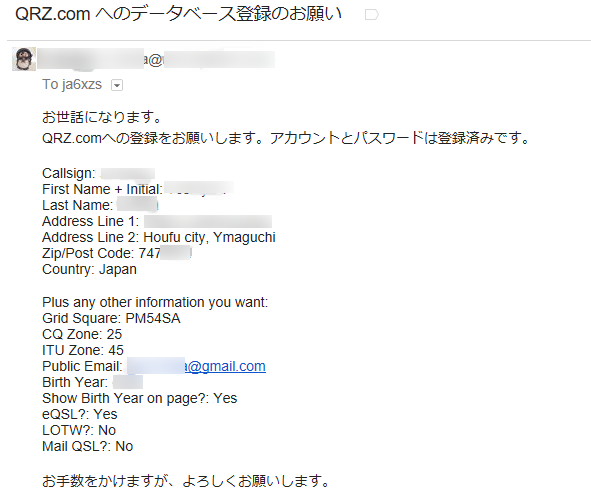Click the 'Mail QSL?: No' line
The image size is (591, 500).
pos(88,446)
